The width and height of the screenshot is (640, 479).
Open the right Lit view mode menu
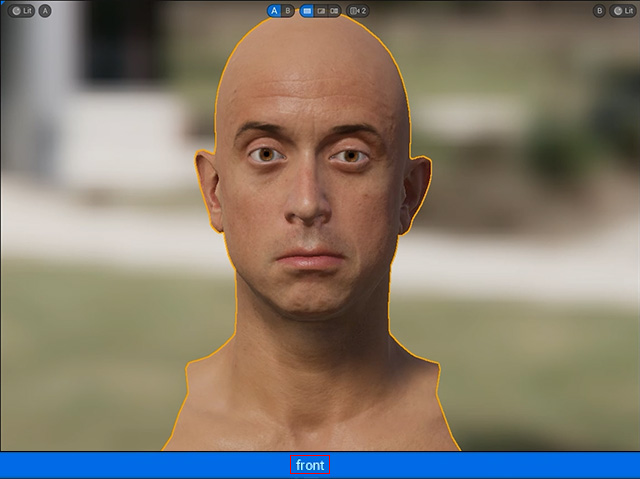[x=623, y=11]
